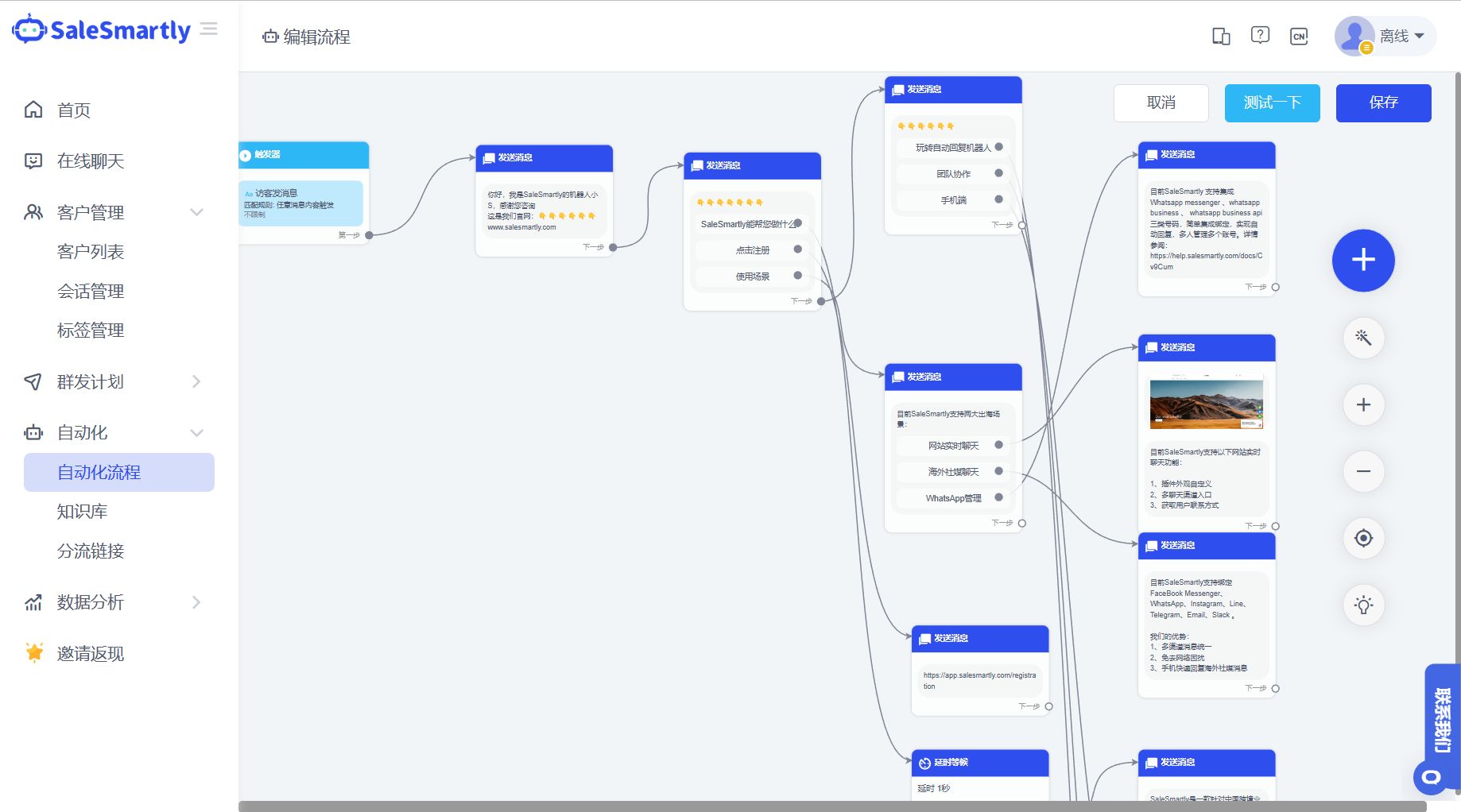The image size is (1461, 812).
Task: Collapse the sidebar with hamburger icon
Action: [209, 29]
